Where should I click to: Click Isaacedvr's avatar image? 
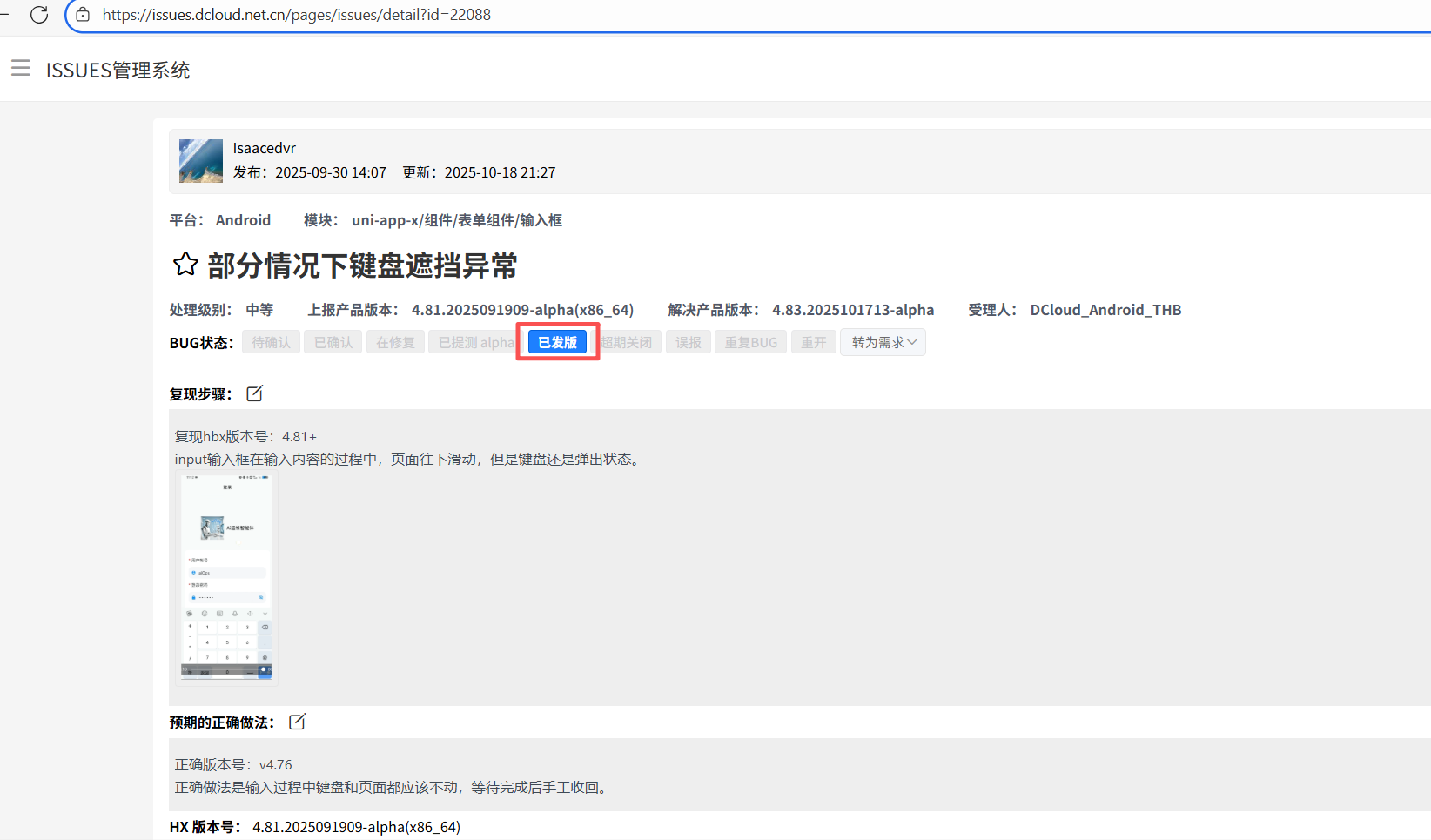tap(201, 161)
